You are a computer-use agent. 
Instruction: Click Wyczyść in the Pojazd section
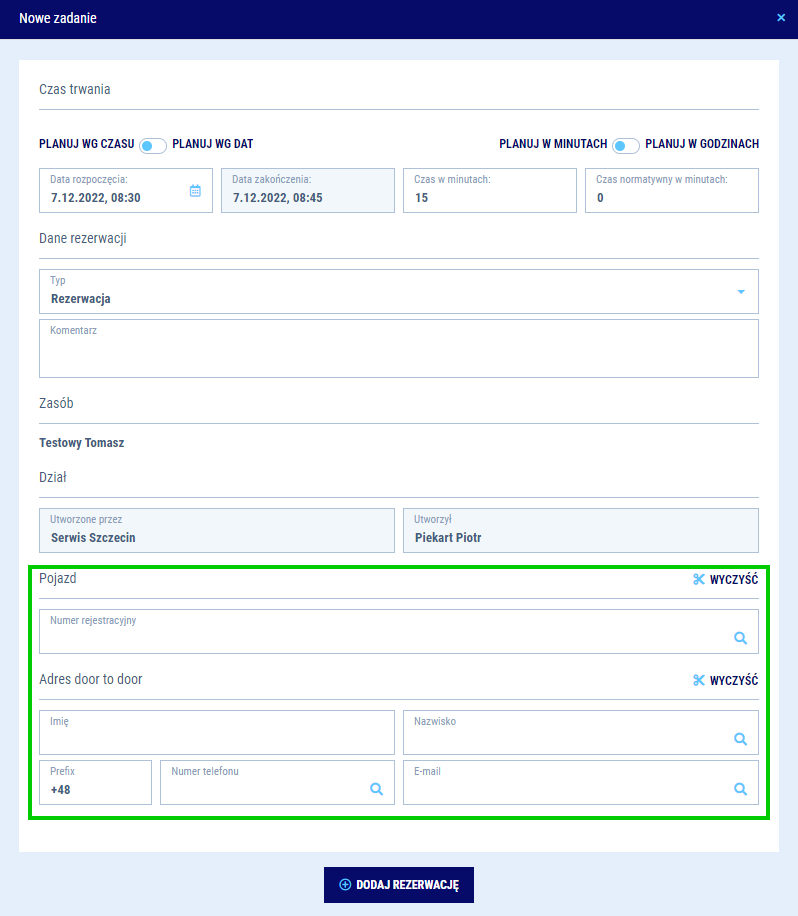click(x=733, y=580)
